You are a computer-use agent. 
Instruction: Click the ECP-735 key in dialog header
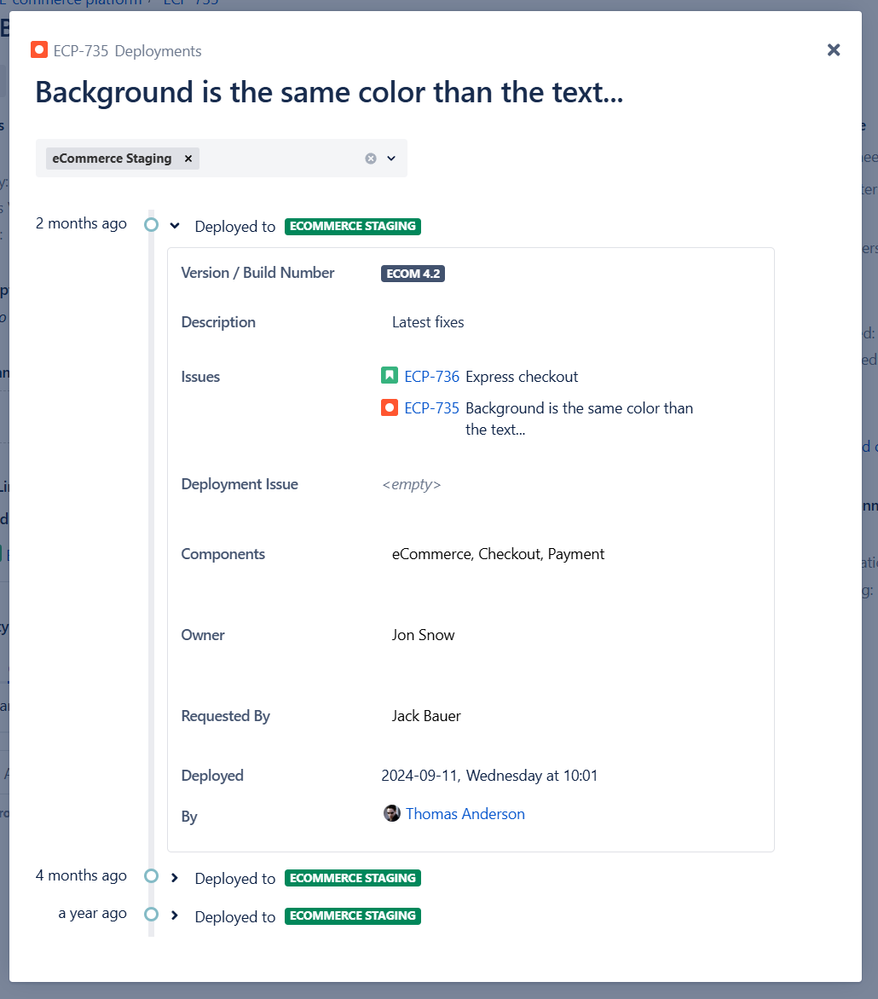click(80, 51)
